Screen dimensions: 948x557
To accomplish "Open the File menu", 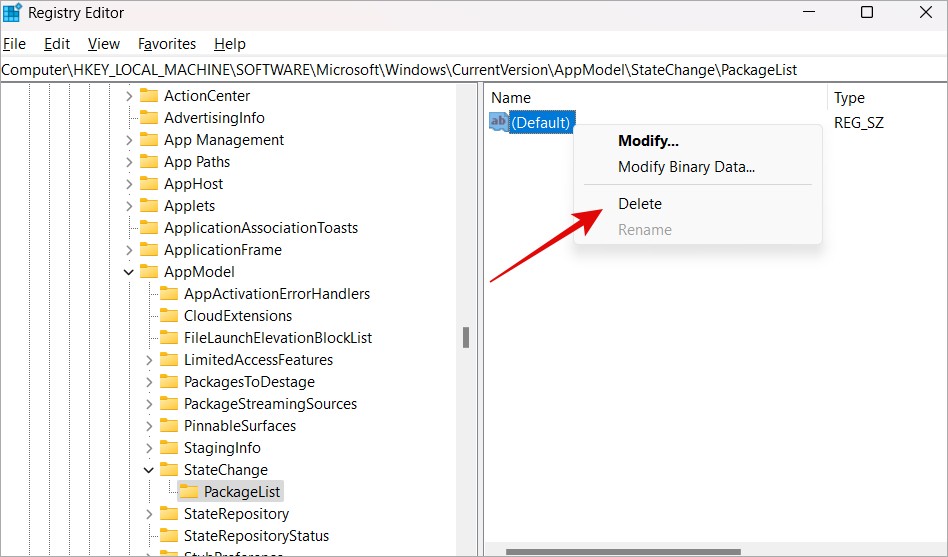I will point(15,44).
